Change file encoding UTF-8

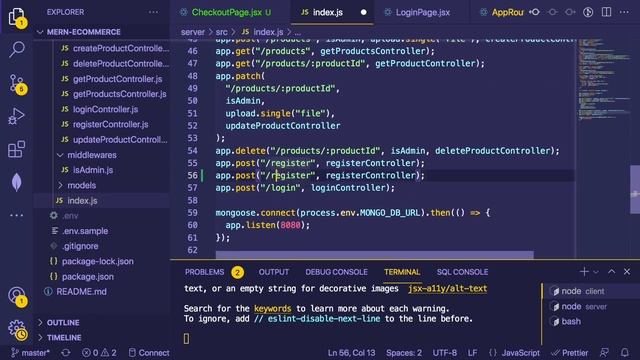pyautogui.click(x=444, y=353)
